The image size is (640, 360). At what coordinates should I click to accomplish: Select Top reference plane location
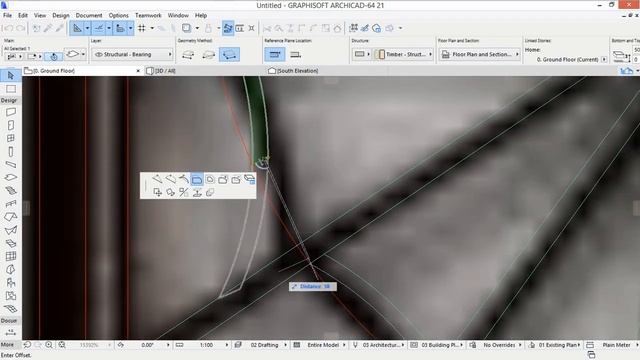click(275, 54)
